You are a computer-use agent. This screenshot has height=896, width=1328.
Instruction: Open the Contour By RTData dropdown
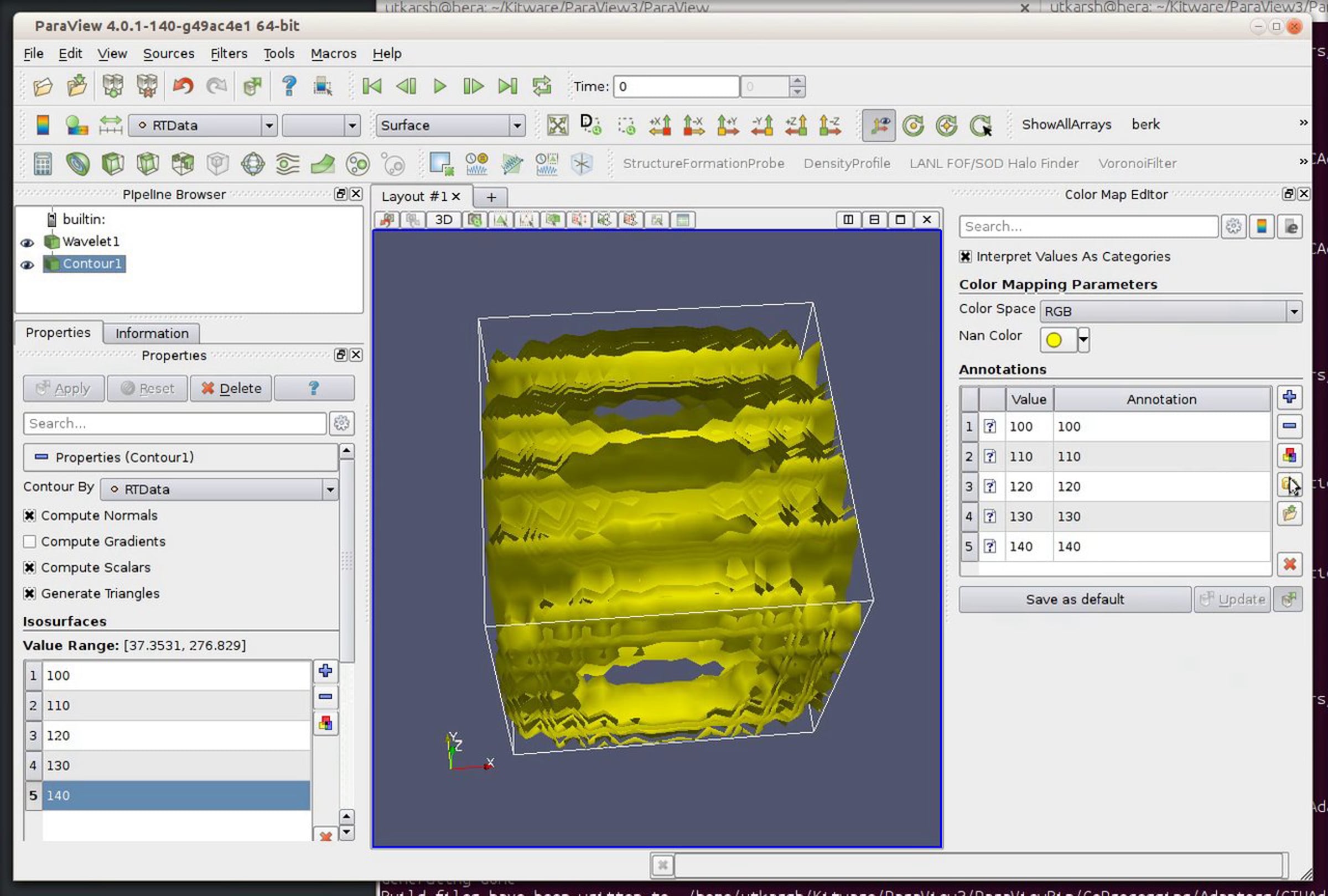219,489
